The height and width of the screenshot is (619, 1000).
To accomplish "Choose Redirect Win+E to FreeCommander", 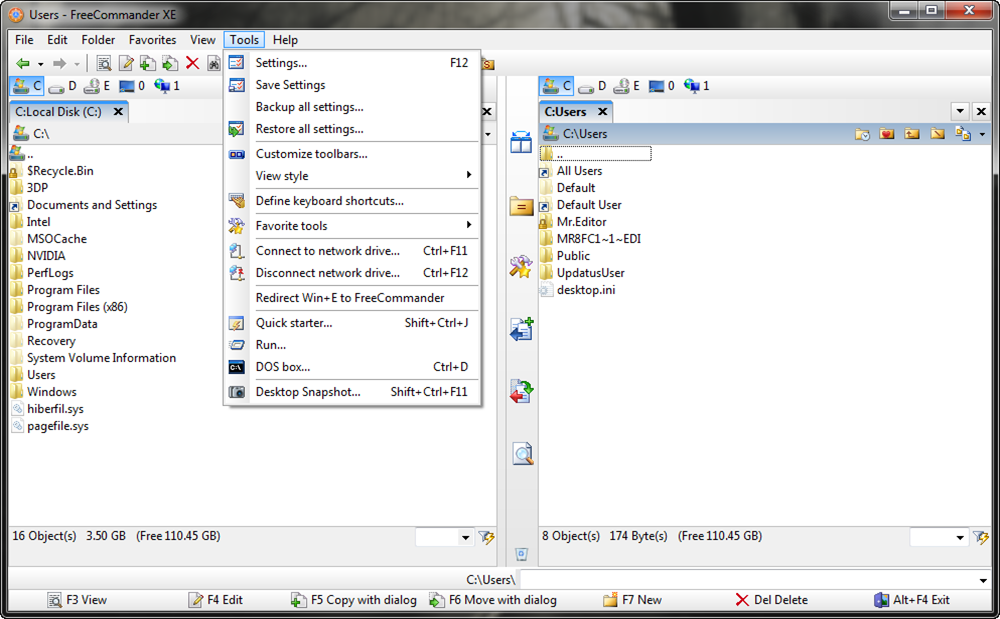I will pos(352,298).
